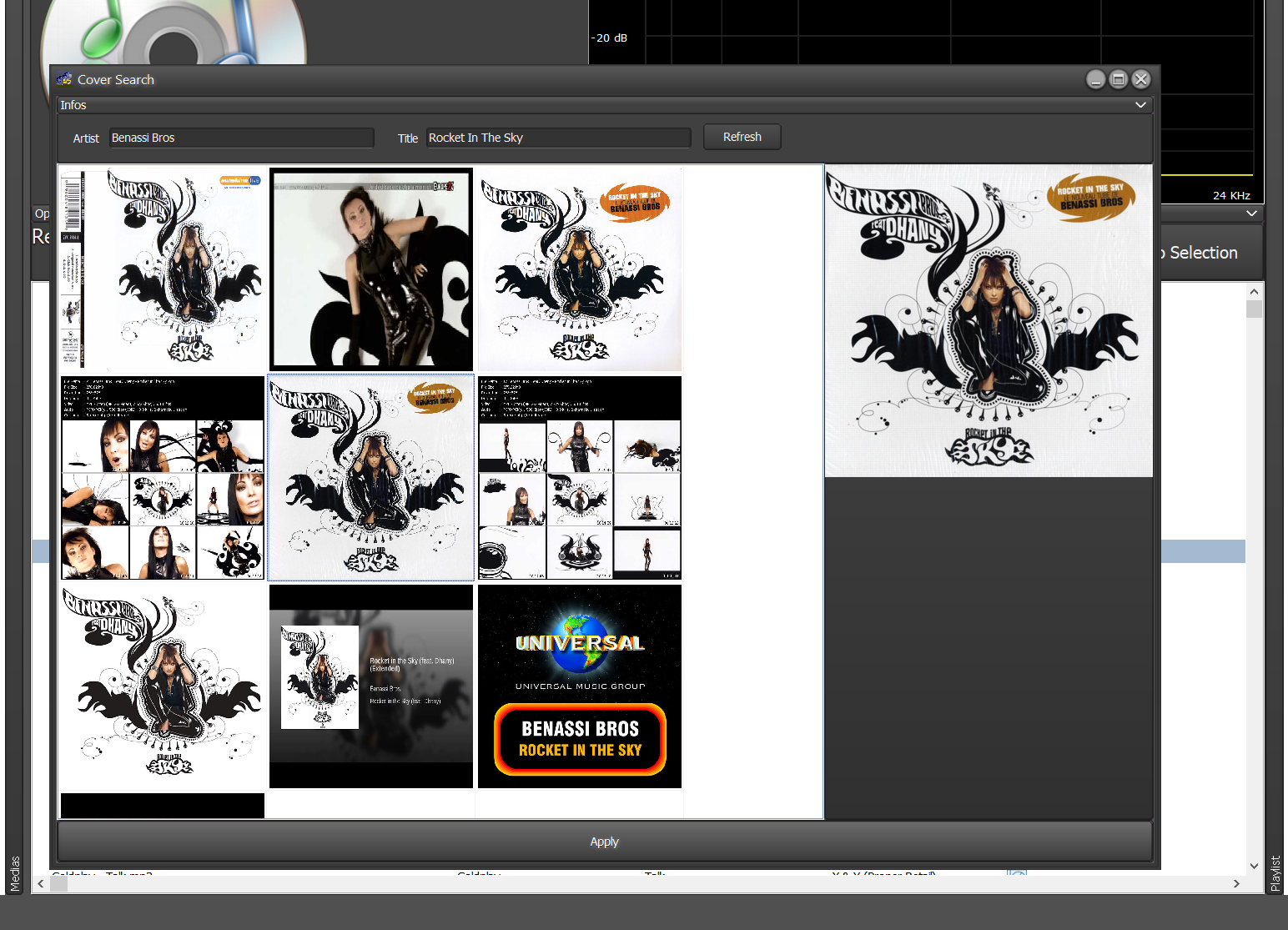Screen dimensions: 1288x930
Task: Edit the Title field Rocket In The Sky
Action: (x=559, y=138)
